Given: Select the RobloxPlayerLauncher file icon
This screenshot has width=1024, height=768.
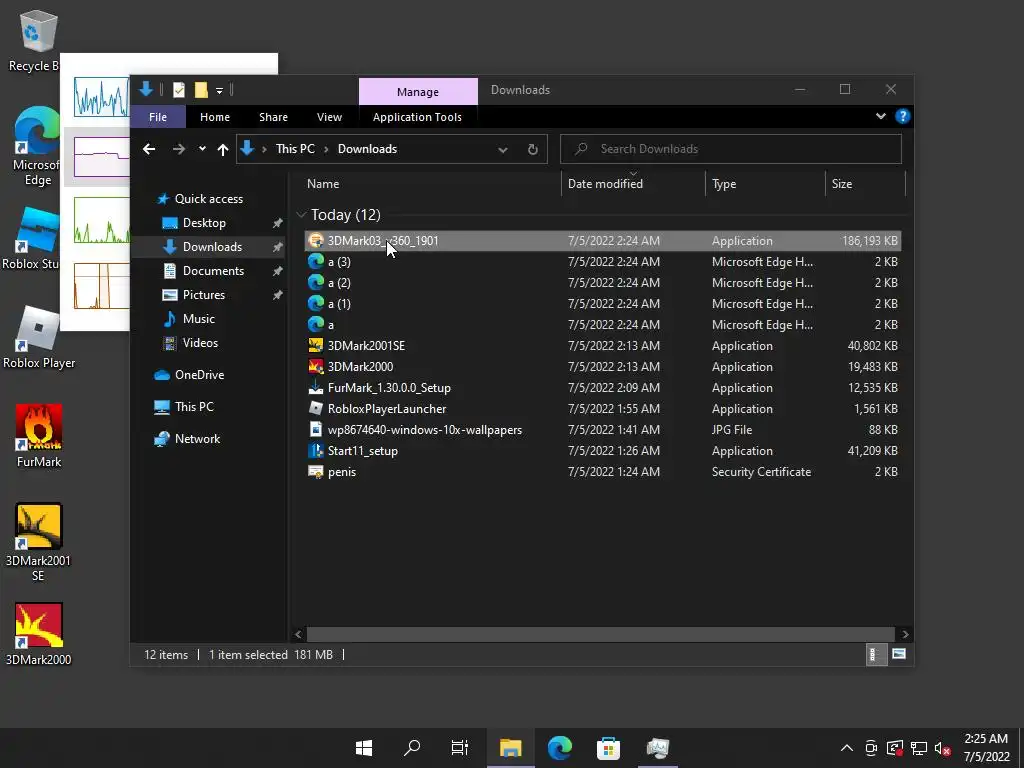Looking at the screenshot, I should pyautogui.click(x=316, y=409).
